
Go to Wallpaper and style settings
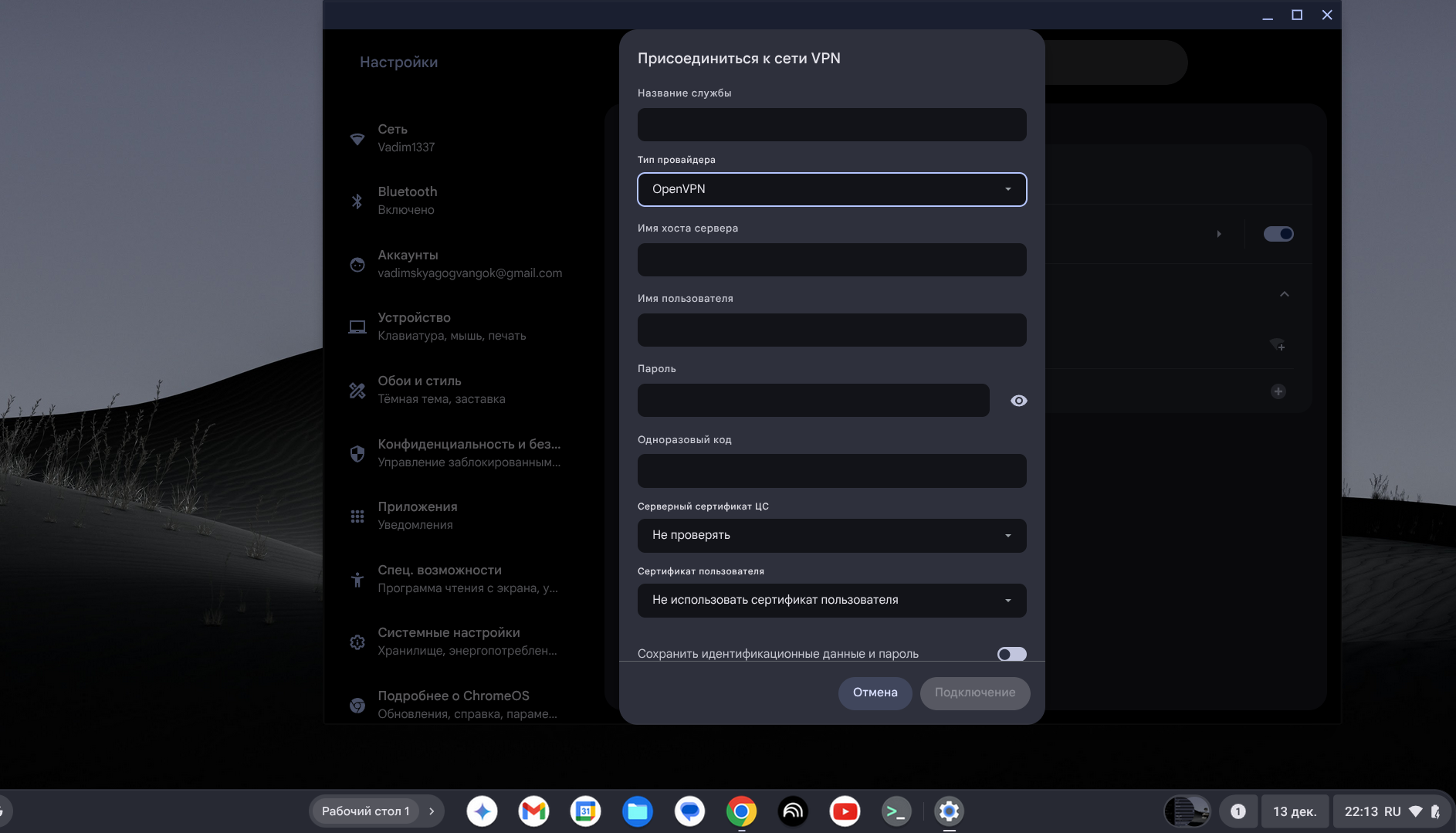pos(419,390)
